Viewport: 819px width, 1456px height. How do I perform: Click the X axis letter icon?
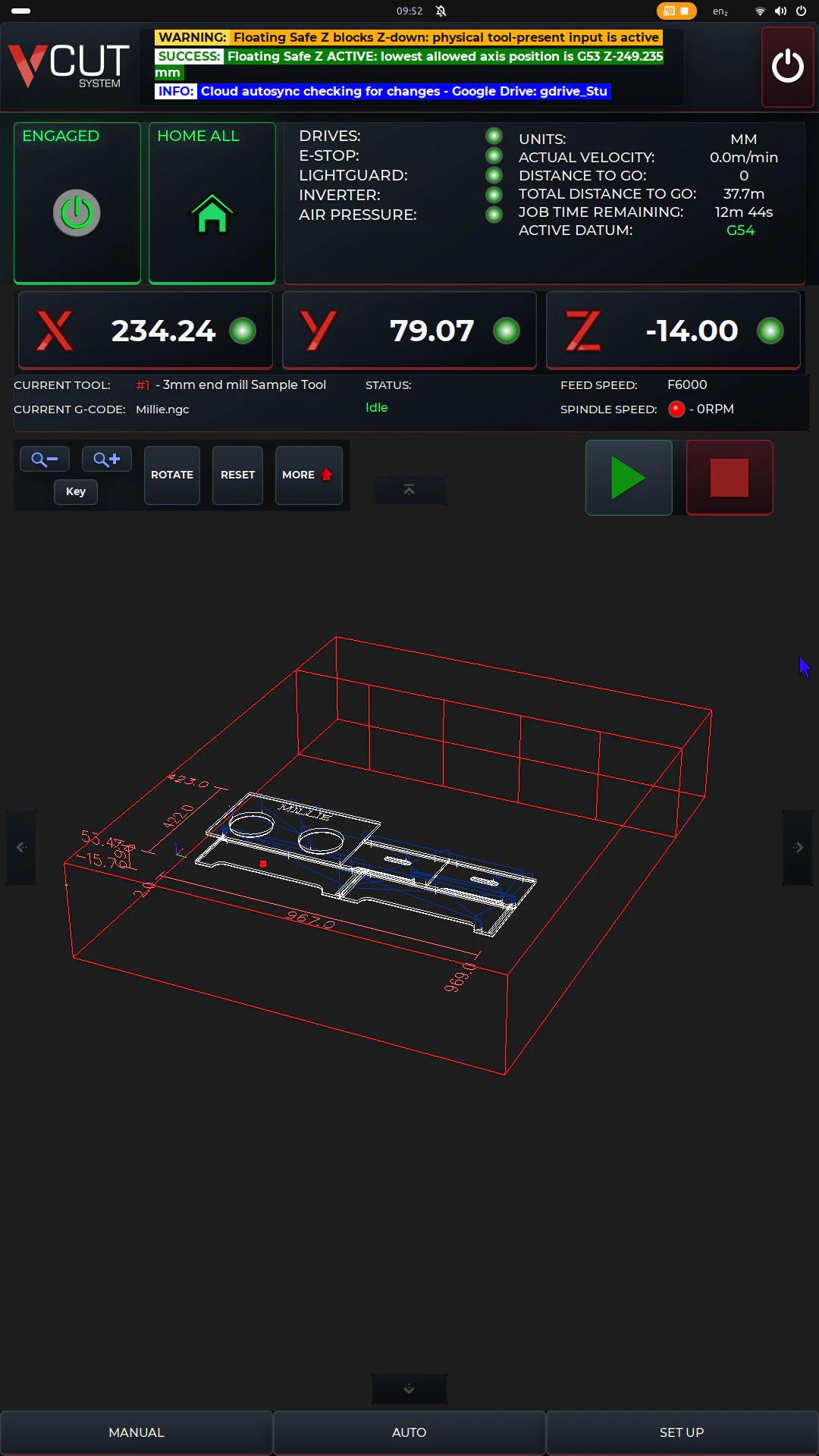[x=55, y=331]
